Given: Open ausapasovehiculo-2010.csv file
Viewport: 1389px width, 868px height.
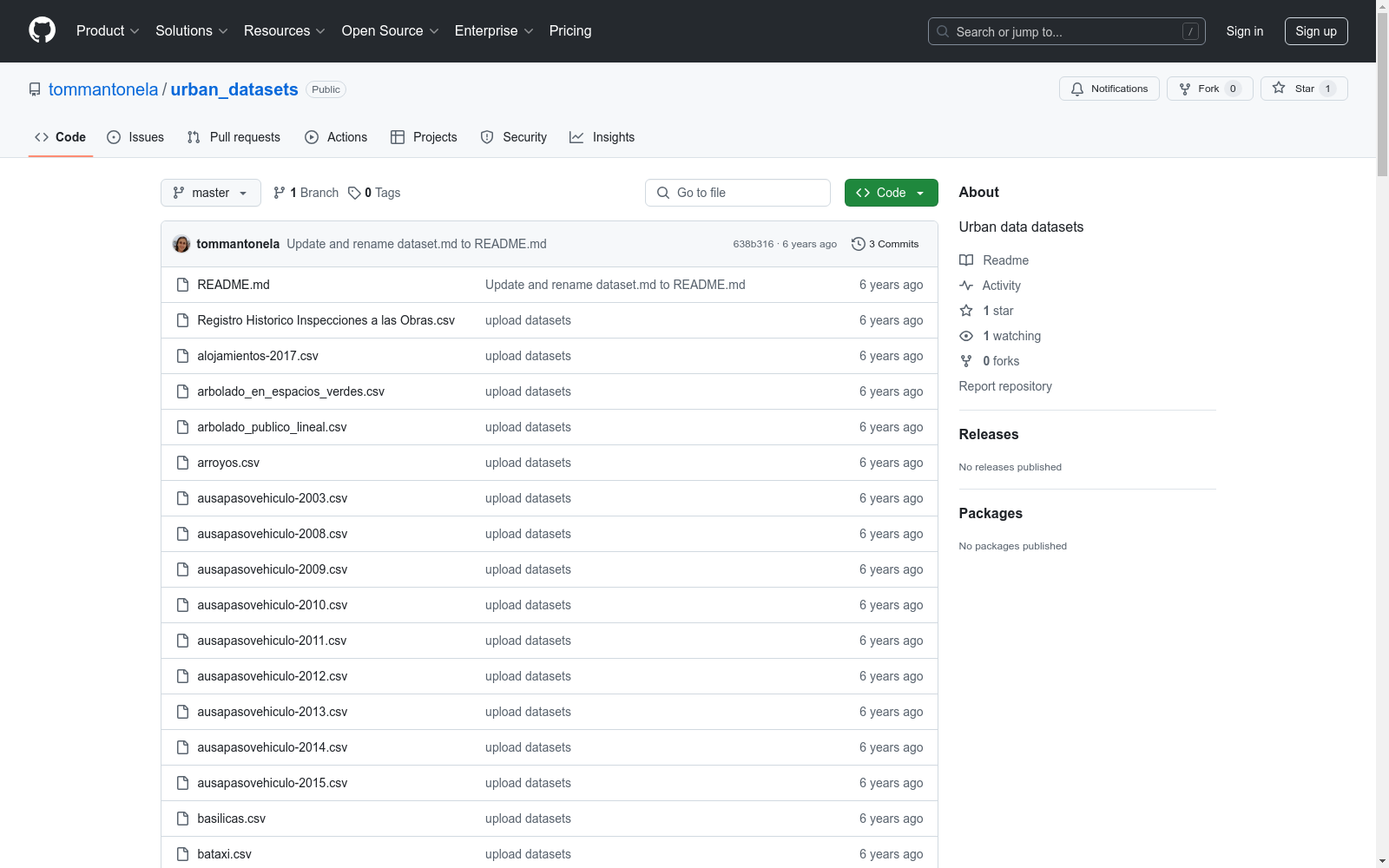Looking at the screenshot, I should pos(273,605).
